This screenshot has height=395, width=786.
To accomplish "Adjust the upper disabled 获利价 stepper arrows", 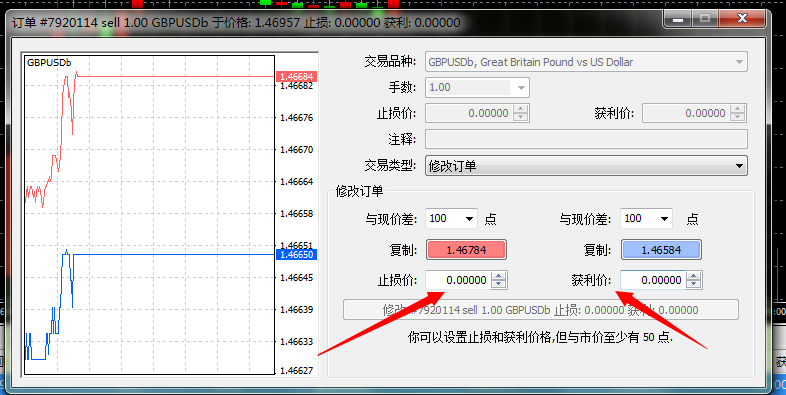I will [738, 113].
